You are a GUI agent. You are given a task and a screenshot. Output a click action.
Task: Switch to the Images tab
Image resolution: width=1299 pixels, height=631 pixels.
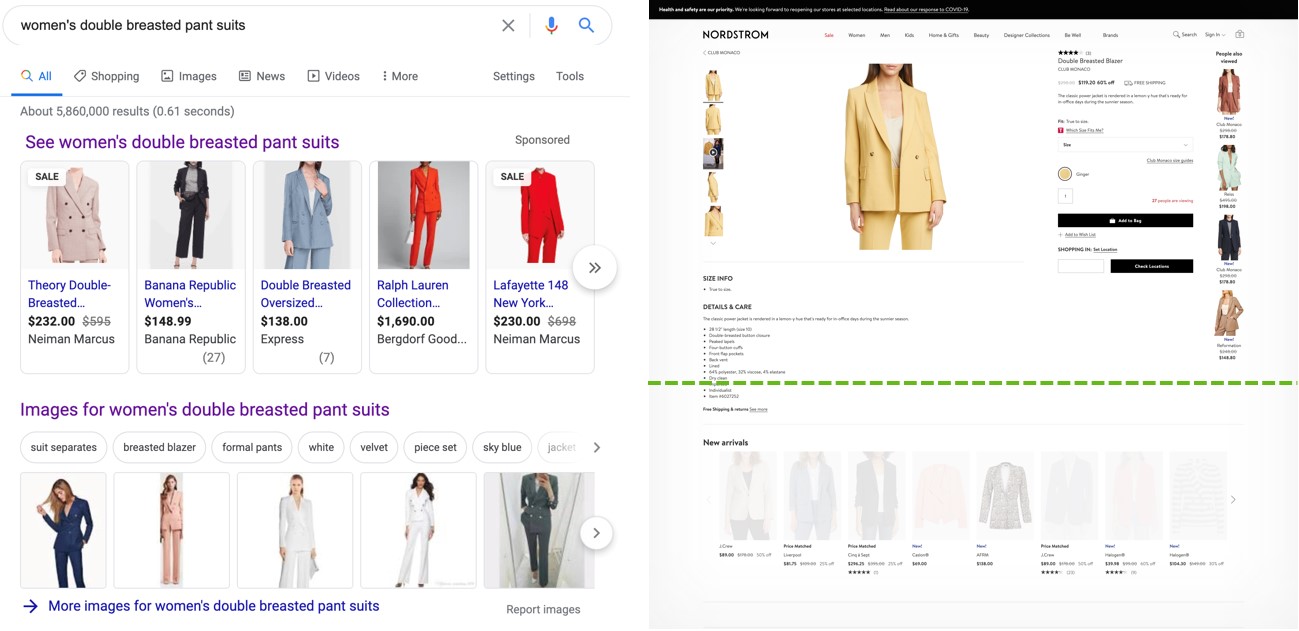(x=189, y=76)
